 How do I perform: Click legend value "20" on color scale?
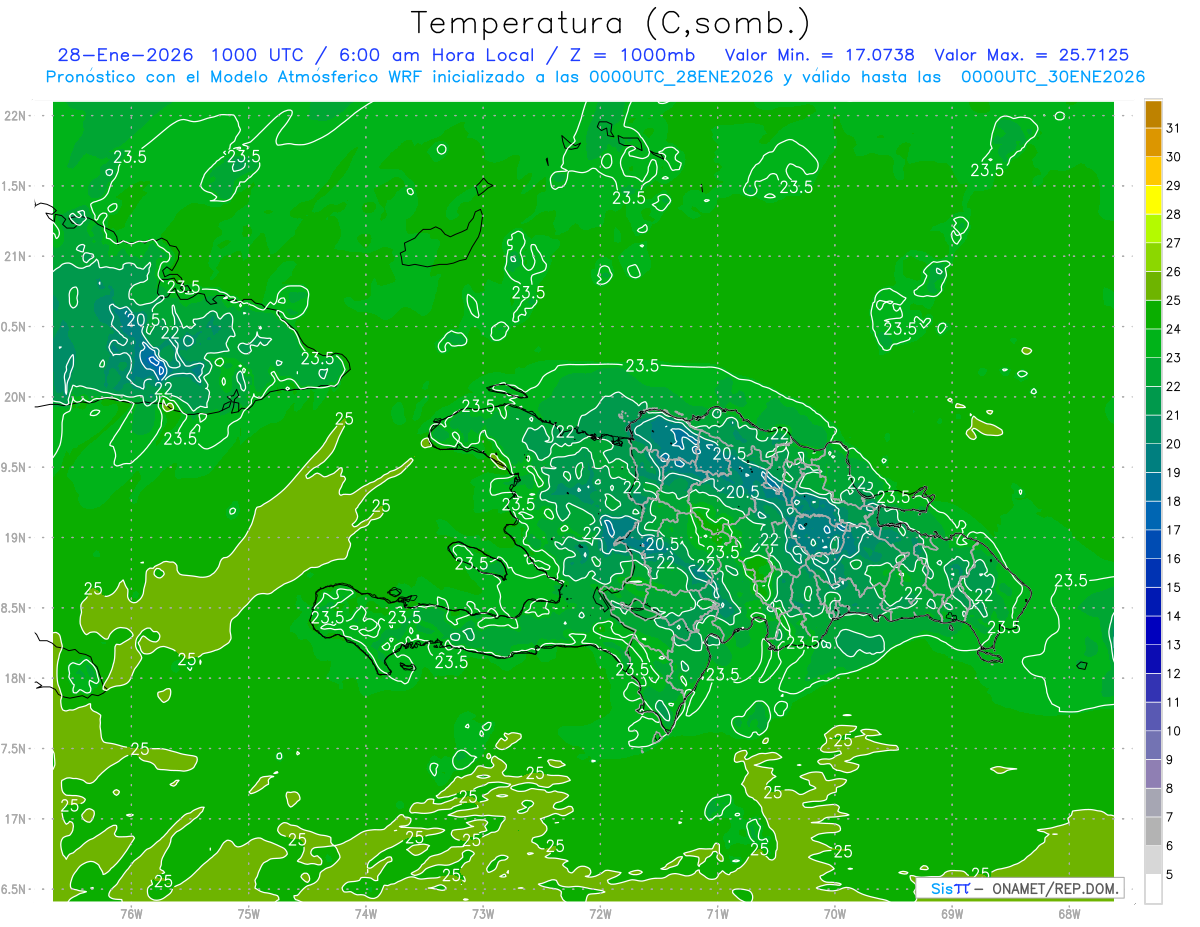tap(1174, 444)
